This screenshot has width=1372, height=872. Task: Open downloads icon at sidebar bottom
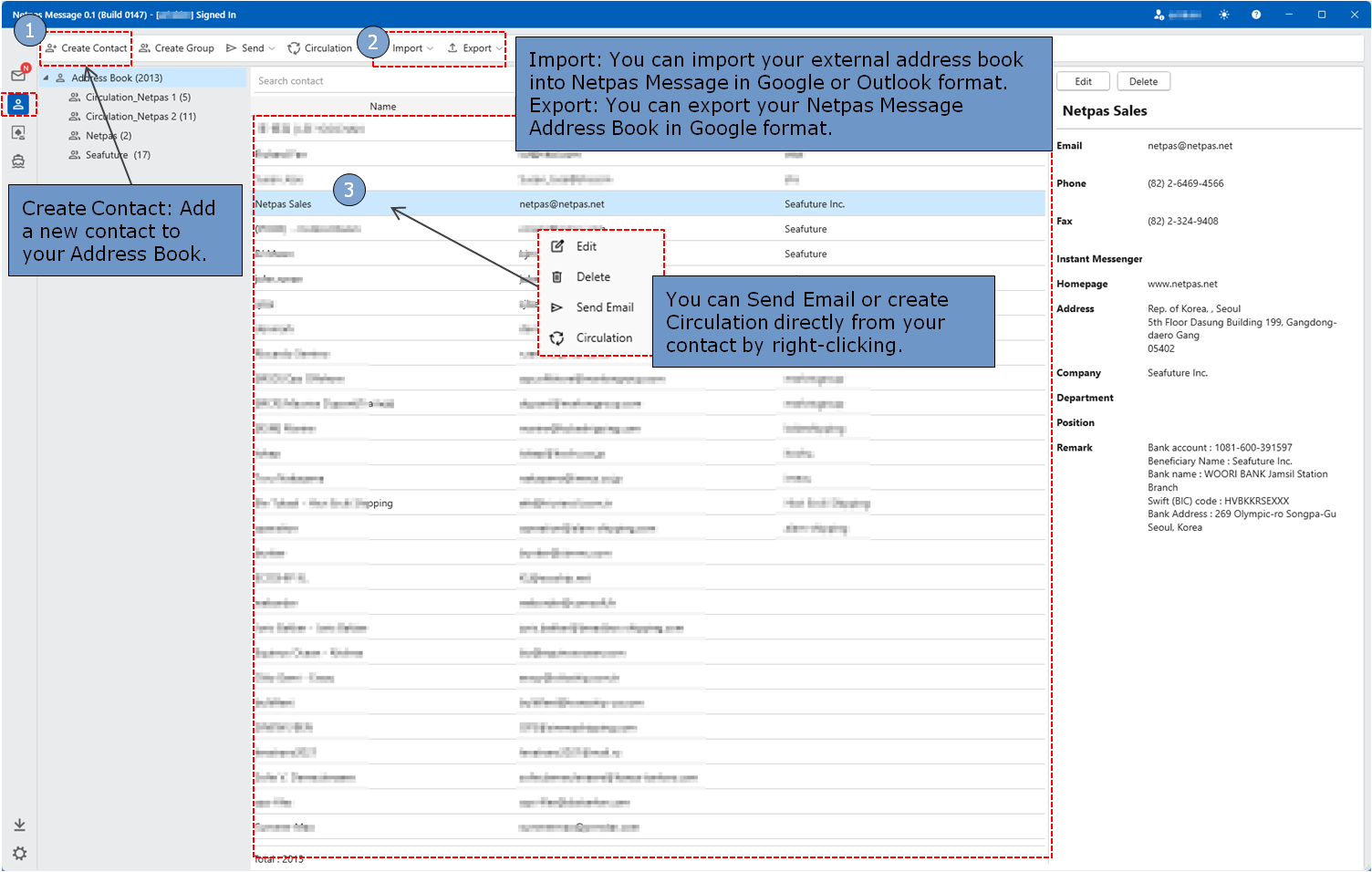pos(19,825)
